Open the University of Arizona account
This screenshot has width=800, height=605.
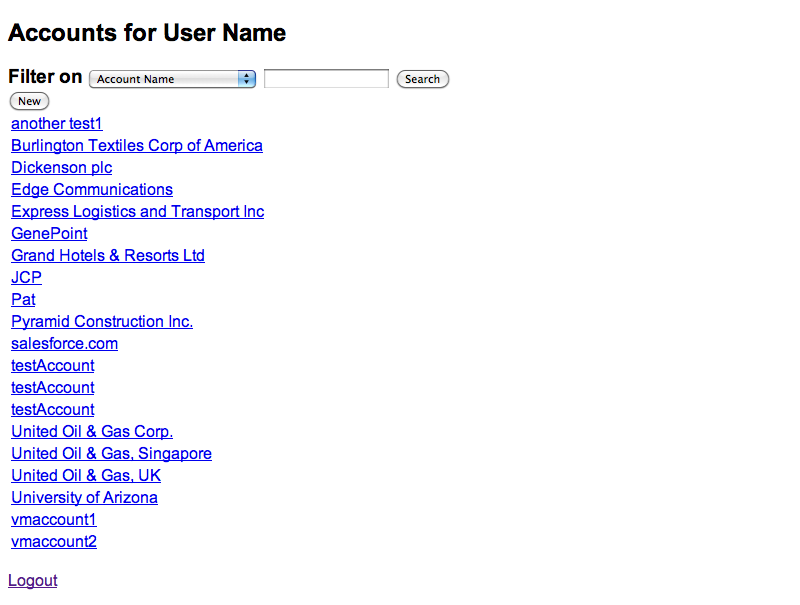pos(84,497)
